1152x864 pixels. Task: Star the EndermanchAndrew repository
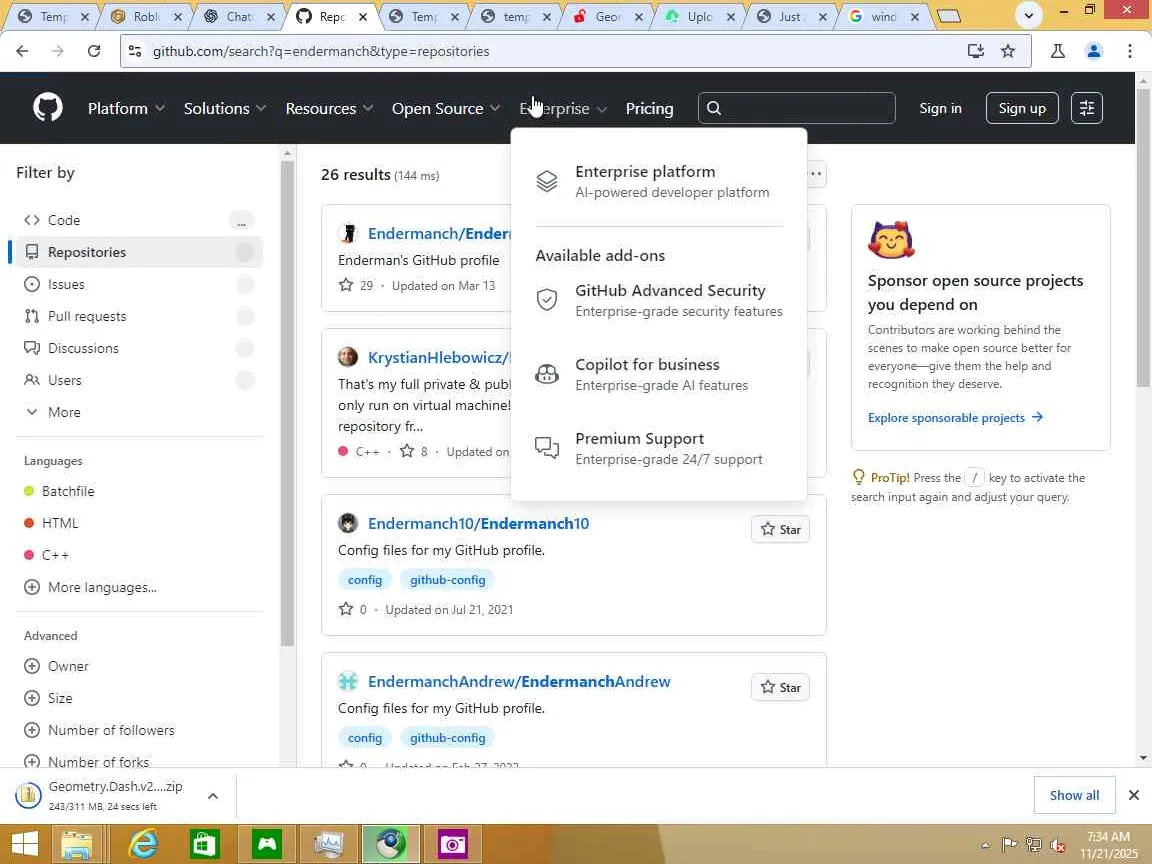[x=780, y=687]
